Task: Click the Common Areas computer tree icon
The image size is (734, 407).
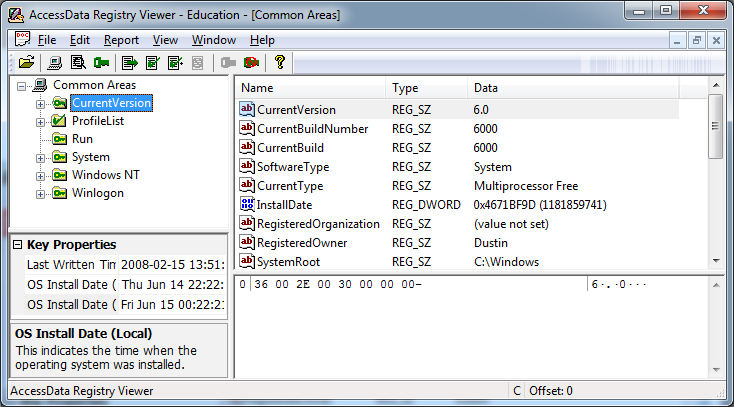Action: [x=40, y=85]
